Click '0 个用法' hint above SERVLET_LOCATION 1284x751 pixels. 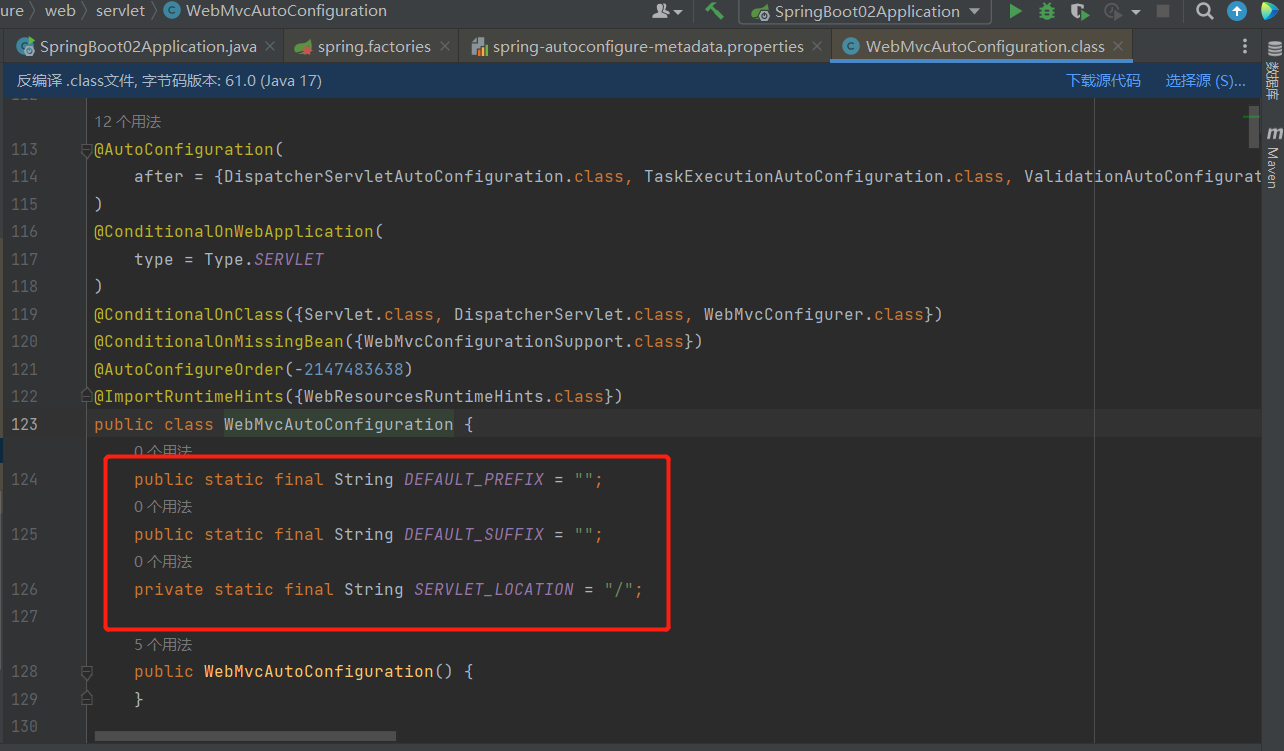pyautogui.click(x=163, y=562)
